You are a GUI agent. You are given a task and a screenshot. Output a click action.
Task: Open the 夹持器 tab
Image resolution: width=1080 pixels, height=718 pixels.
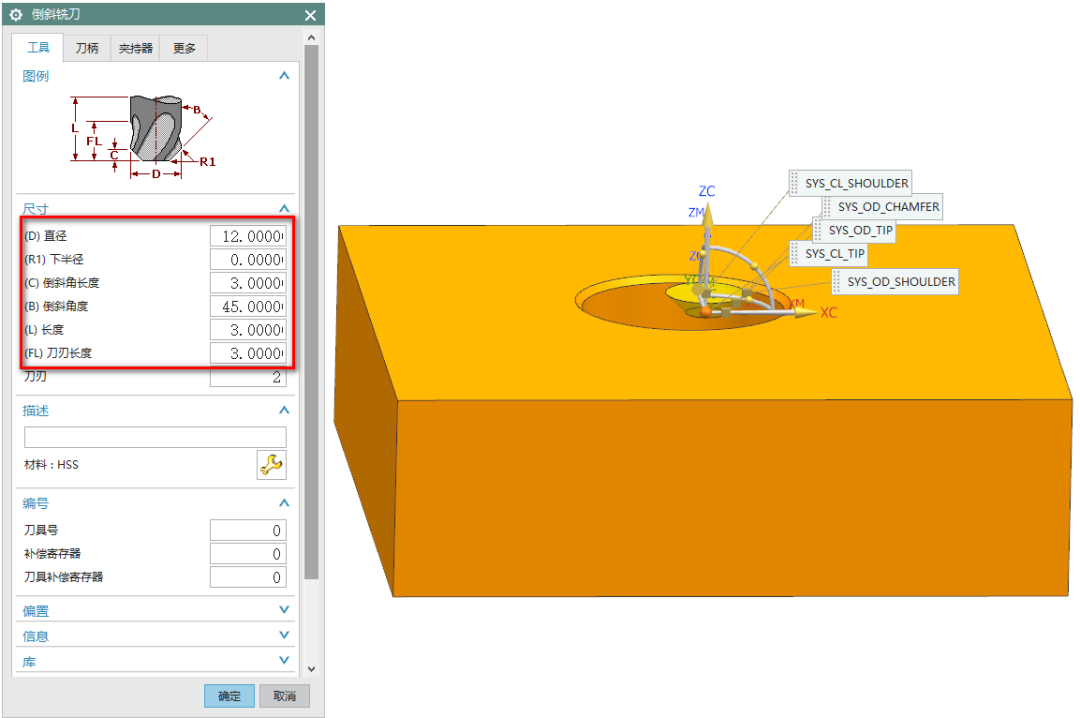(136, 48)
